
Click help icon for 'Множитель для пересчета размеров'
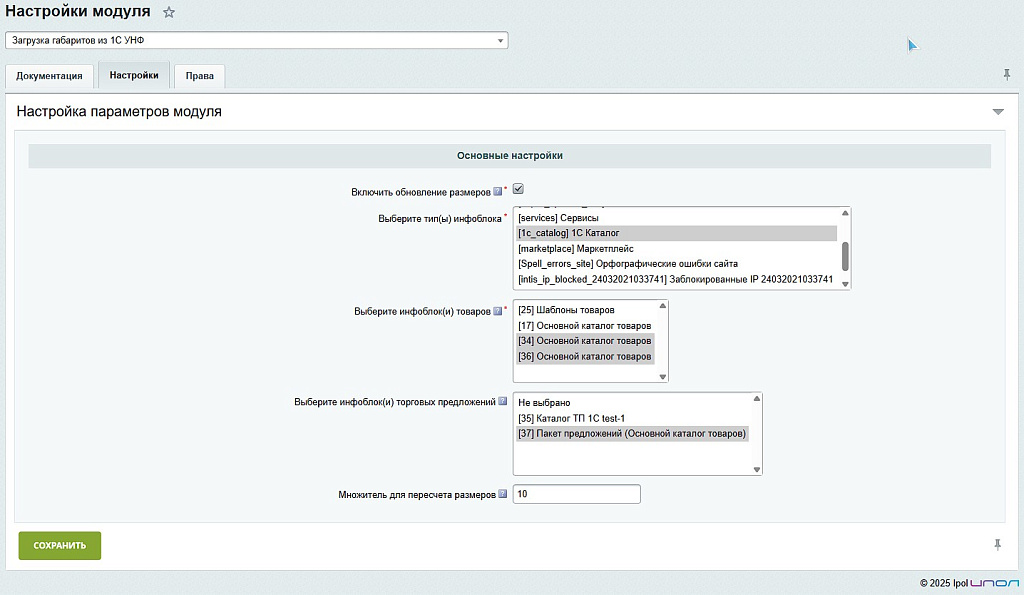(x=503, y=494)
